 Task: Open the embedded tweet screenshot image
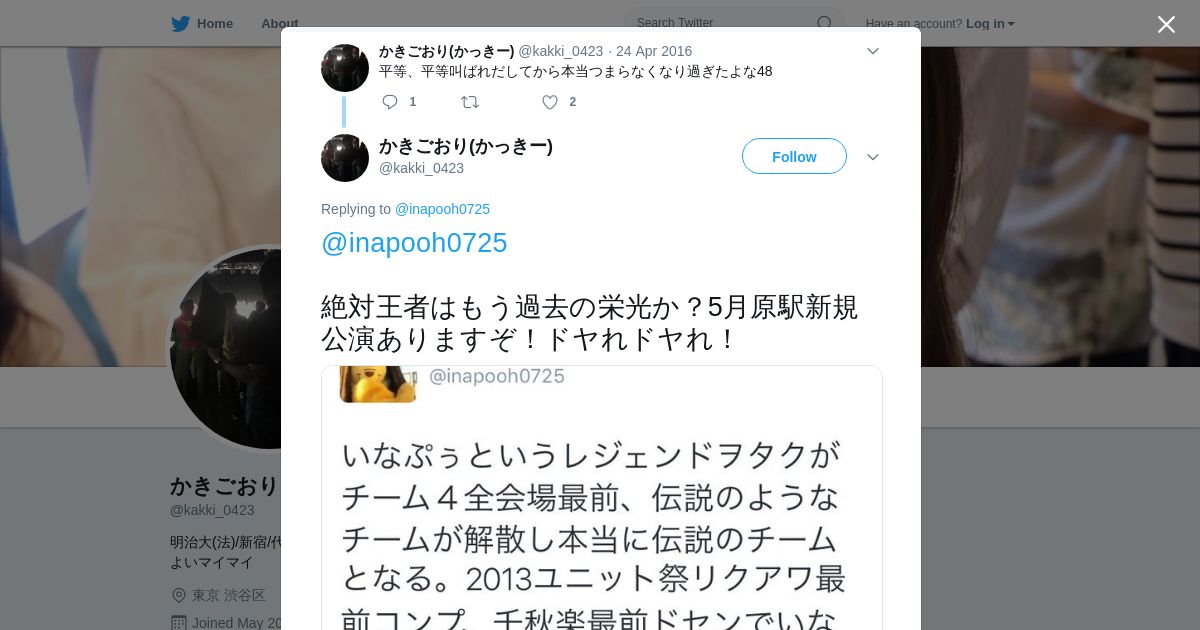(x=602, y=498)
